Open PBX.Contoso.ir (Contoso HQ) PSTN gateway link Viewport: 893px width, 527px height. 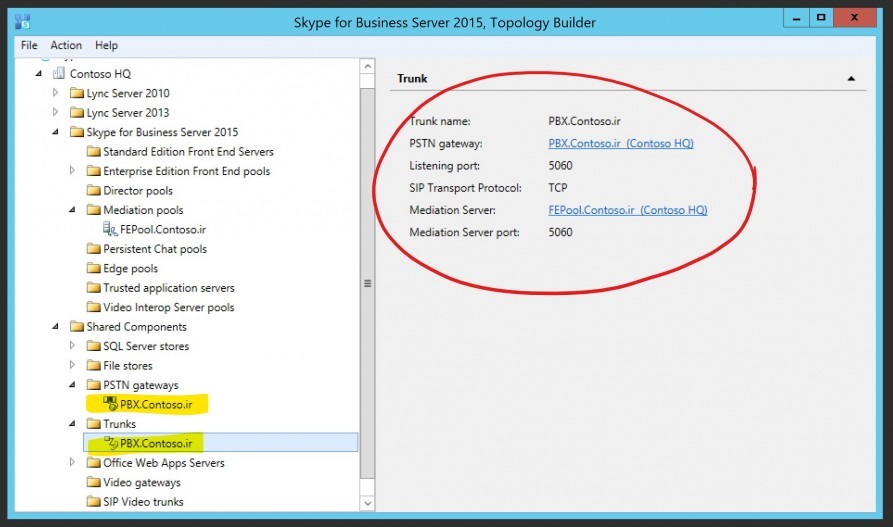pyautogui.click(x=621, y=143)
